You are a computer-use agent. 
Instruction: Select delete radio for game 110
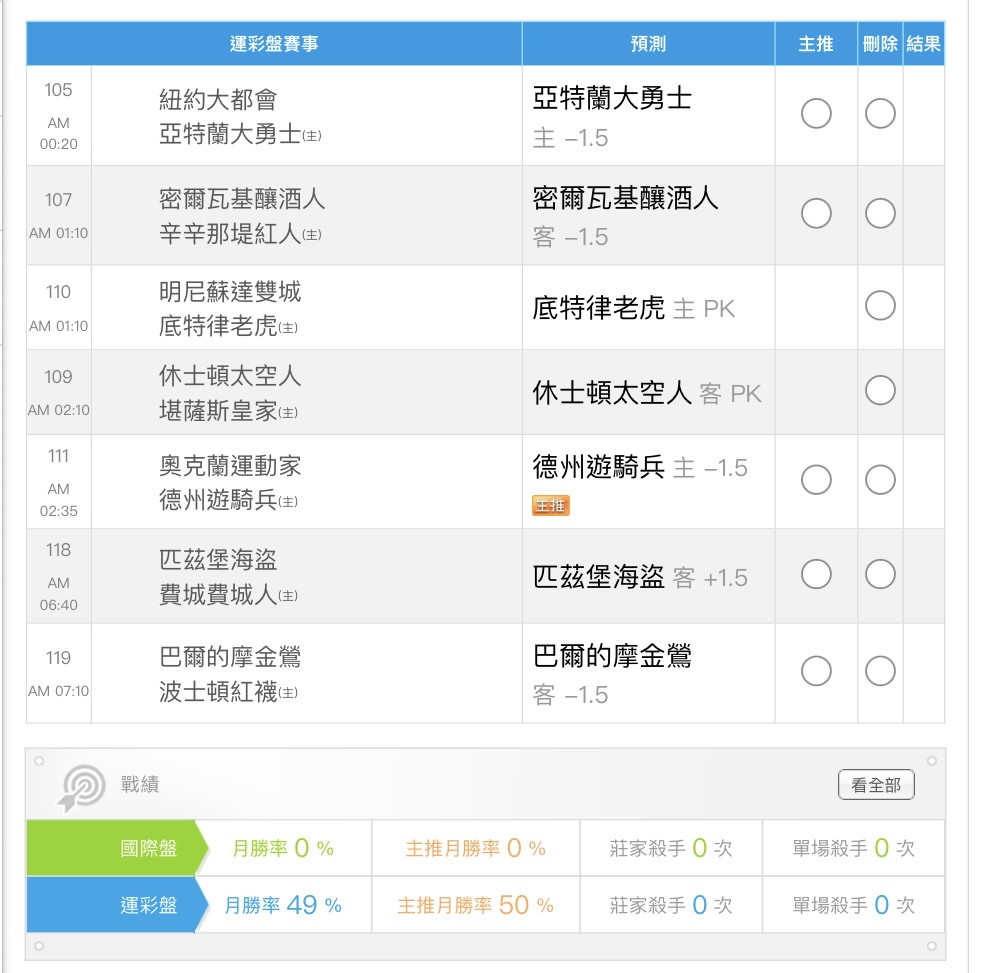click(x=880, y=305)
